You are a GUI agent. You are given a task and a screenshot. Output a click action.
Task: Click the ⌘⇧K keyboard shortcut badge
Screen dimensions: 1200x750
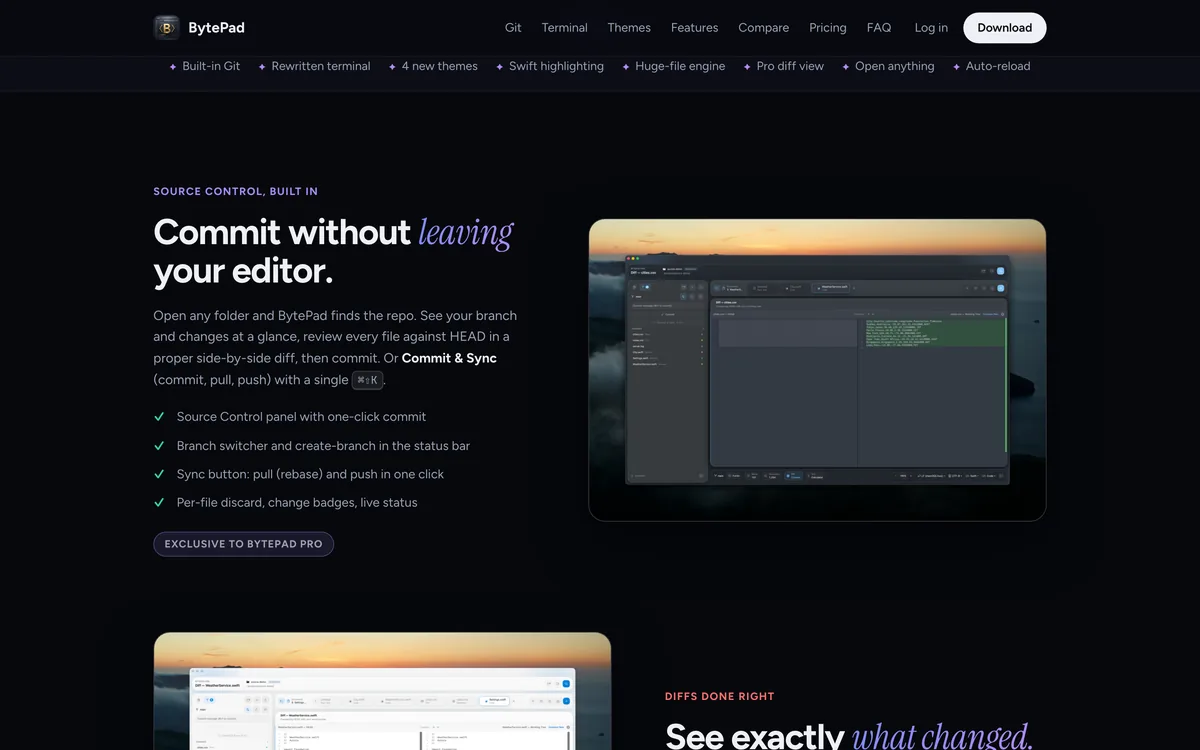coord(368,380)
